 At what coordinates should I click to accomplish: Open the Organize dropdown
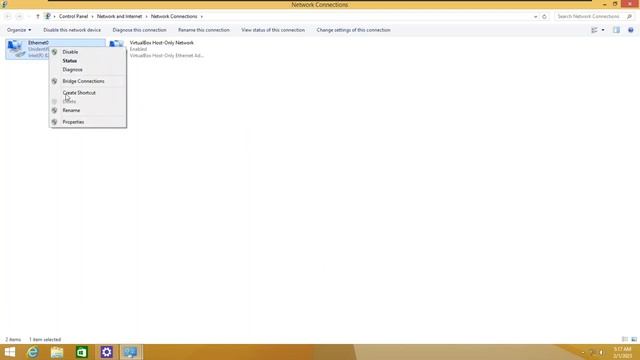(x=19, y=30)
